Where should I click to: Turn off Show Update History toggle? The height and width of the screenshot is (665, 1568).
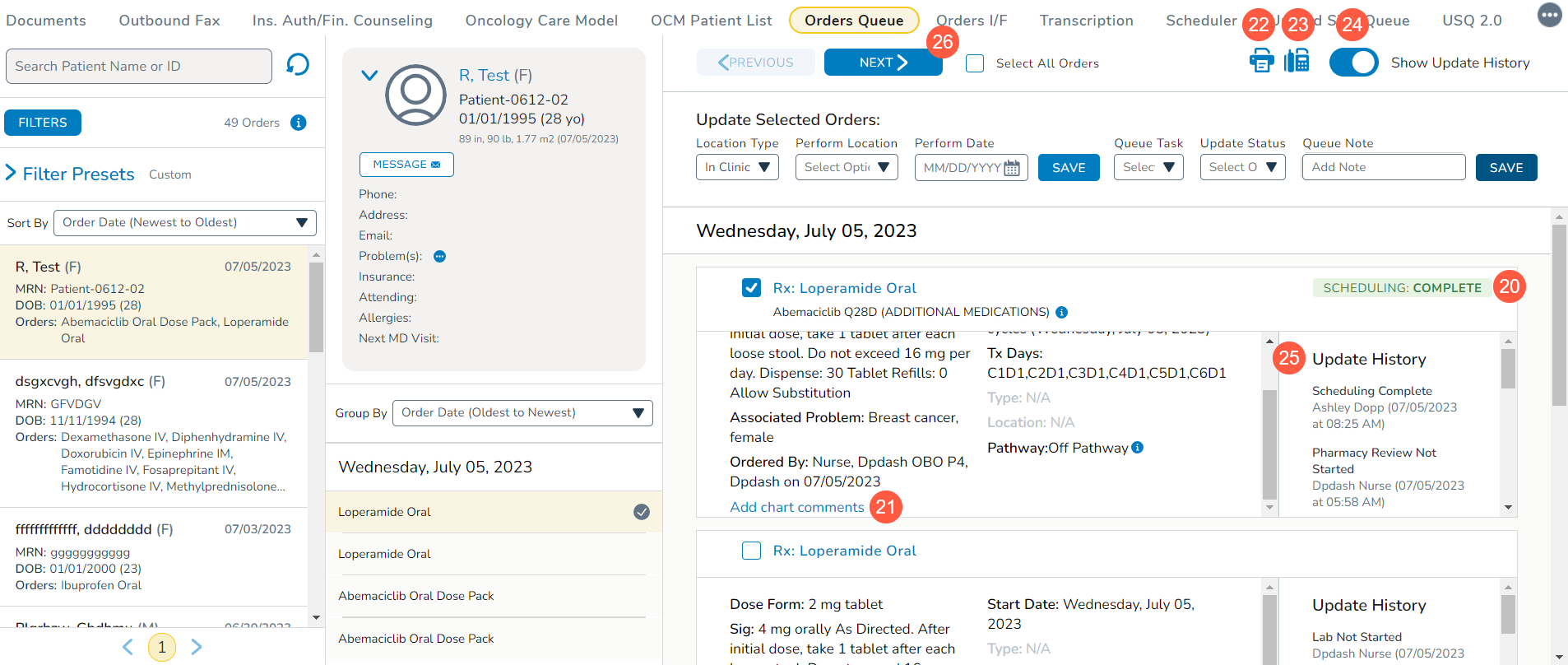click(x=1353, y=63)
